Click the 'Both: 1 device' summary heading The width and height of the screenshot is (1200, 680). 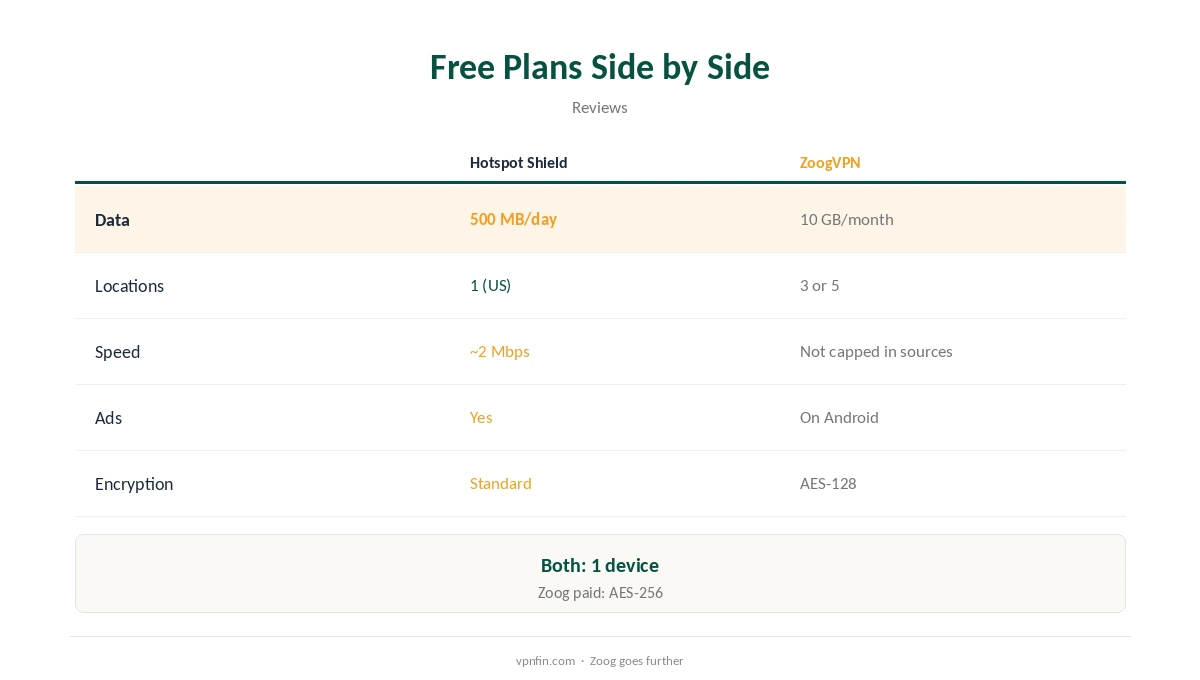(x=600, y=565)
